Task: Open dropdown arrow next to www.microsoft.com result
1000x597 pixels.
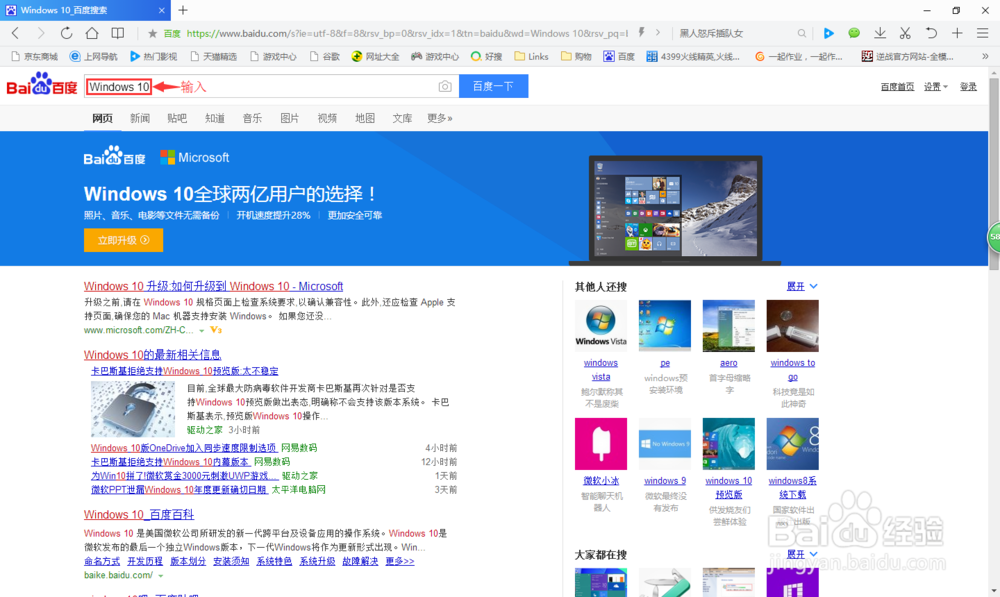Action: [x=202, y=330]
